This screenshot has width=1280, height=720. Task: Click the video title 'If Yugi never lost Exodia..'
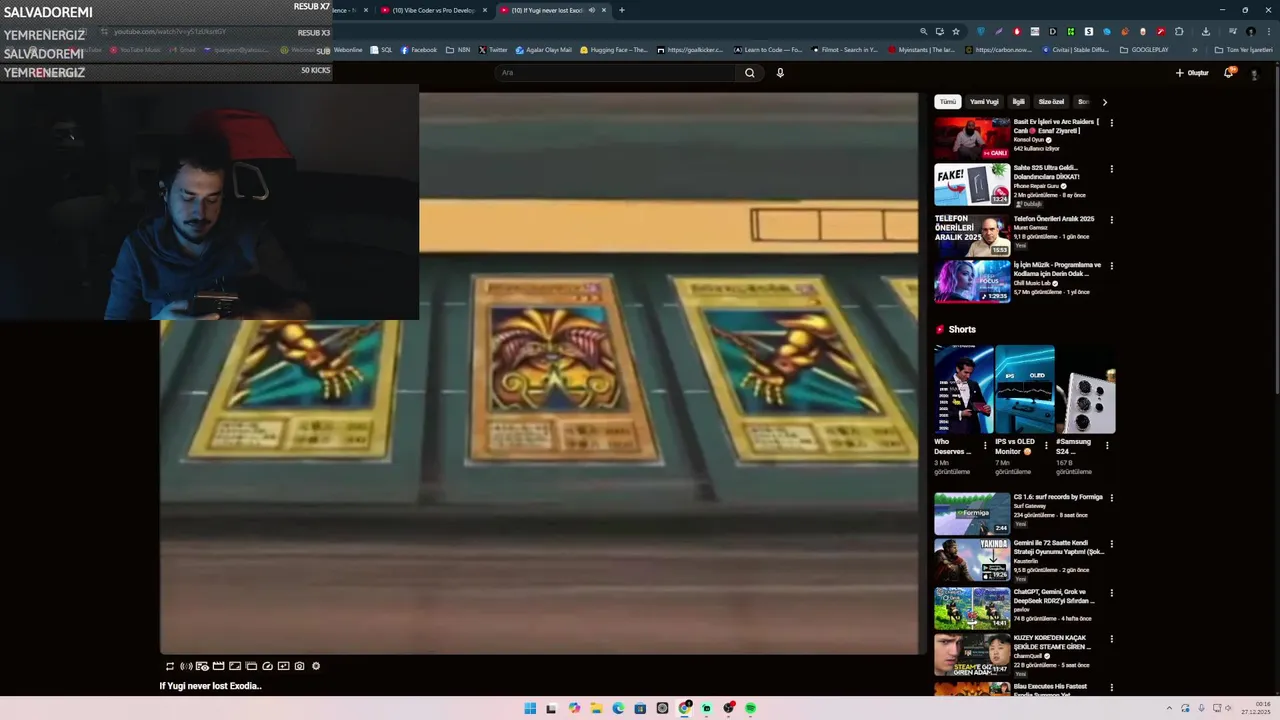pos(210,686)
